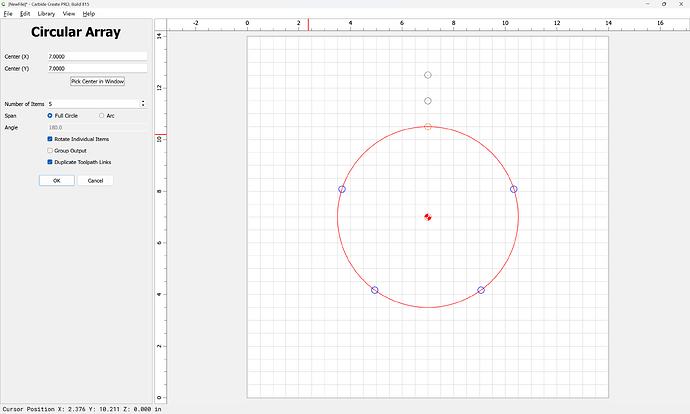The image size is (690, 414).
Task: Cancel the circular array dialog
Action: pyautogui.click(x=95, y=180)
